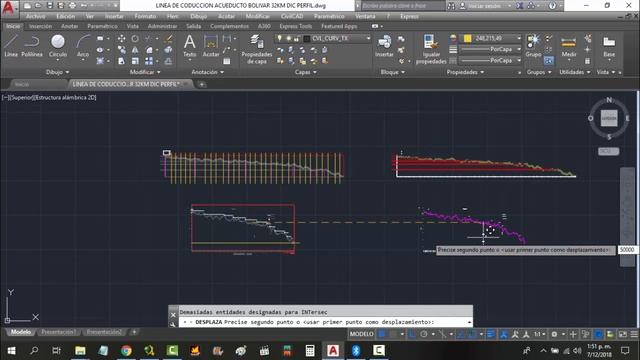Toggle clean screen icon in status bar
The image size is (640, 360).
[x=622, y=334]
